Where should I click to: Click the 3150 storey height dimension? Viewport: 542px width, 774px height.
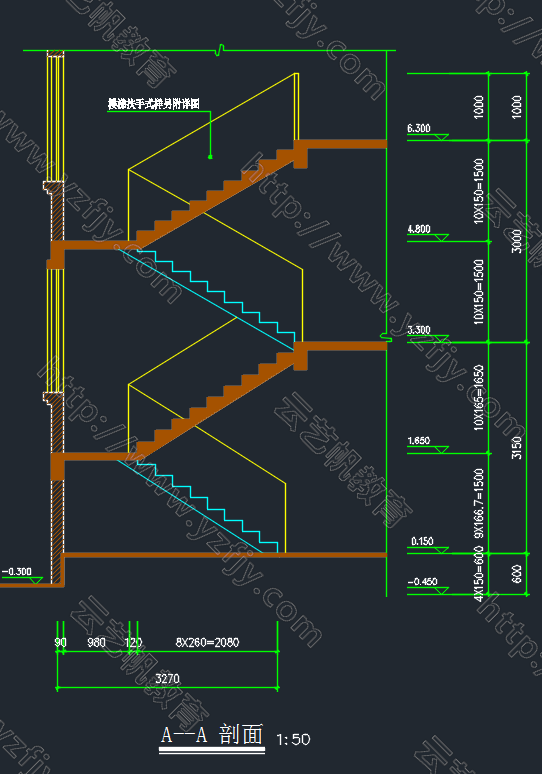516,448
